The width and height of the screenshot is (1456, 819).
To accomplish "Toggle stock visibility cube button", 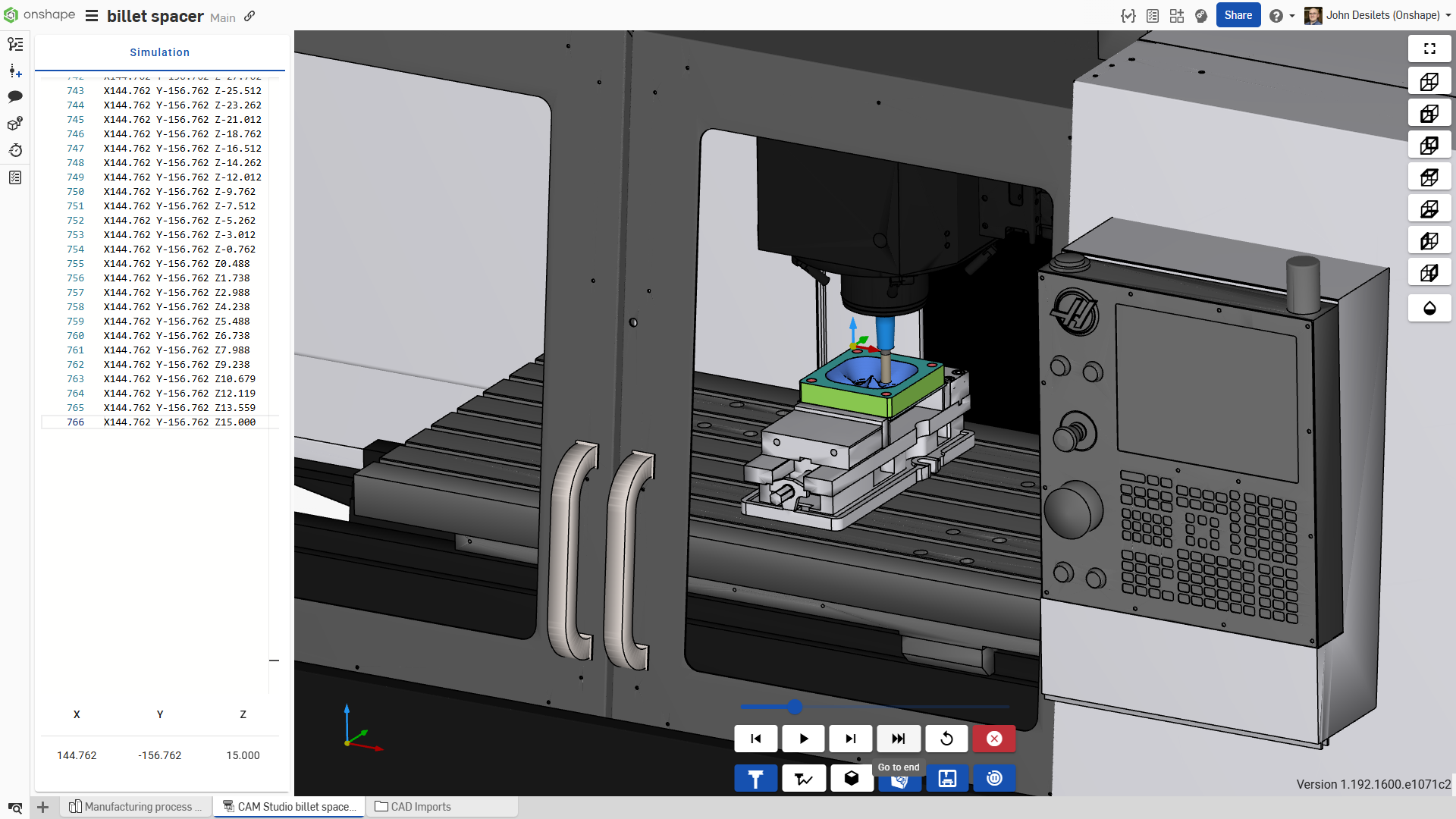I will pyautogui.click(x=851, y=779).
